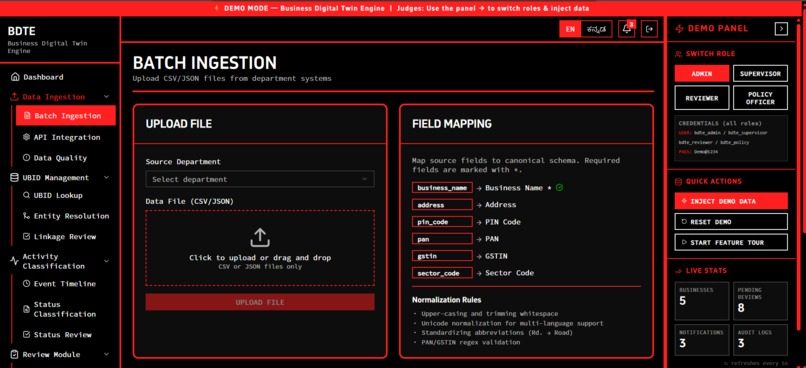The image size is (806, 368).
Task: Click the Upload File button
Action: [260, 302]
